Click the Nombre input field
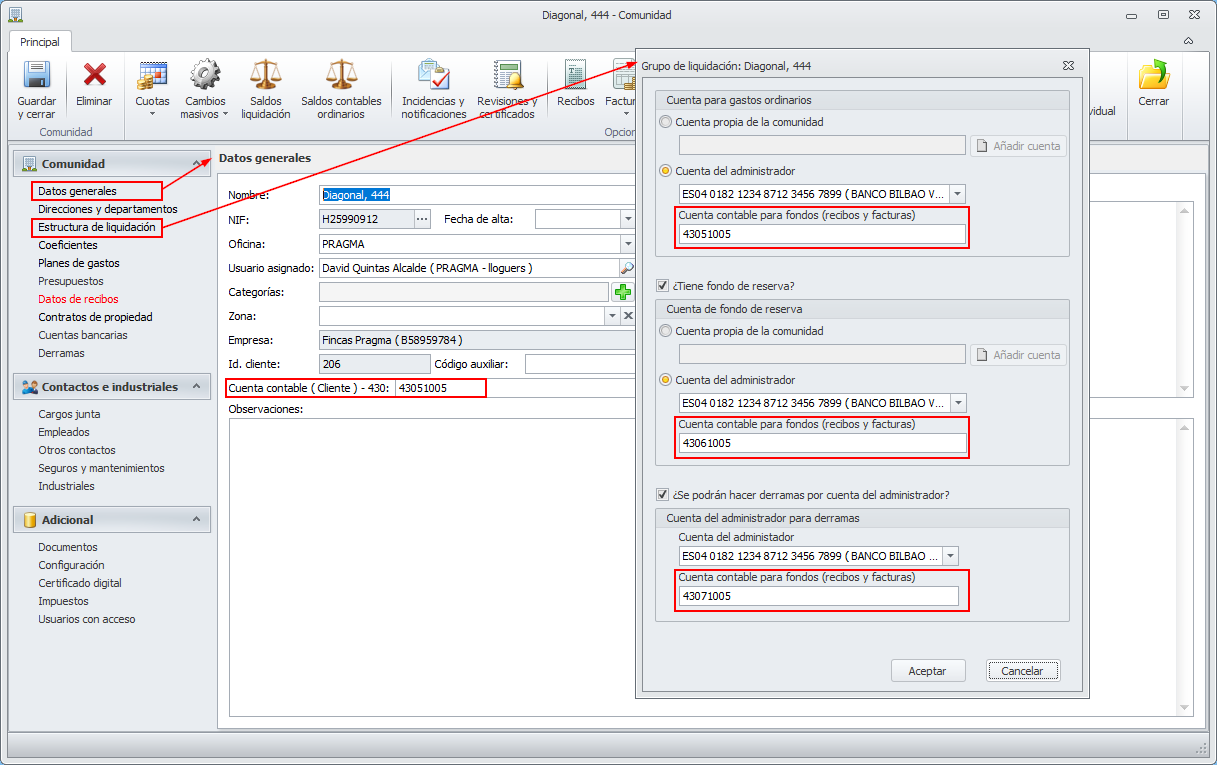The image size is (1217, 765). (477, 194)
